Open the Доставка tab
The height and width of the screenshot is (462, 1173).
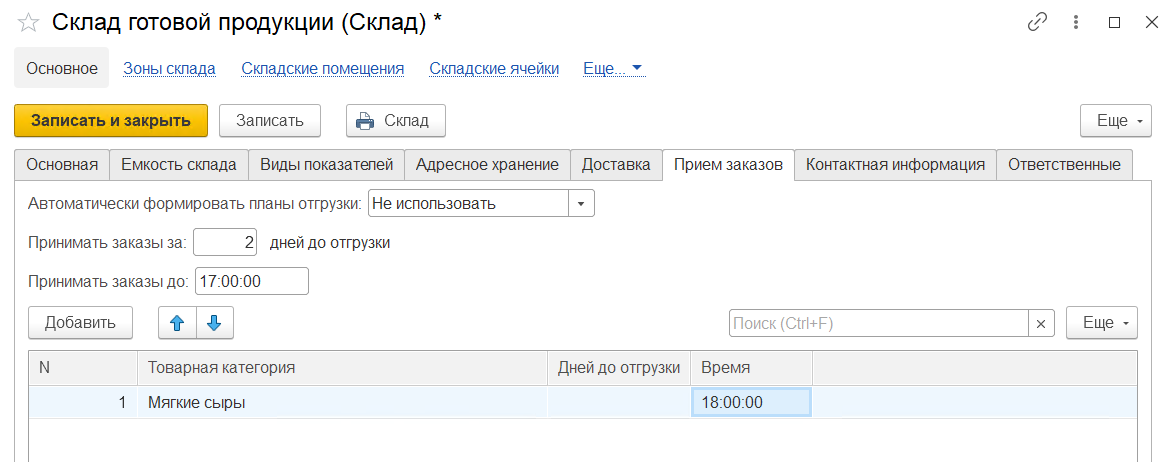[x=616, y=165]
